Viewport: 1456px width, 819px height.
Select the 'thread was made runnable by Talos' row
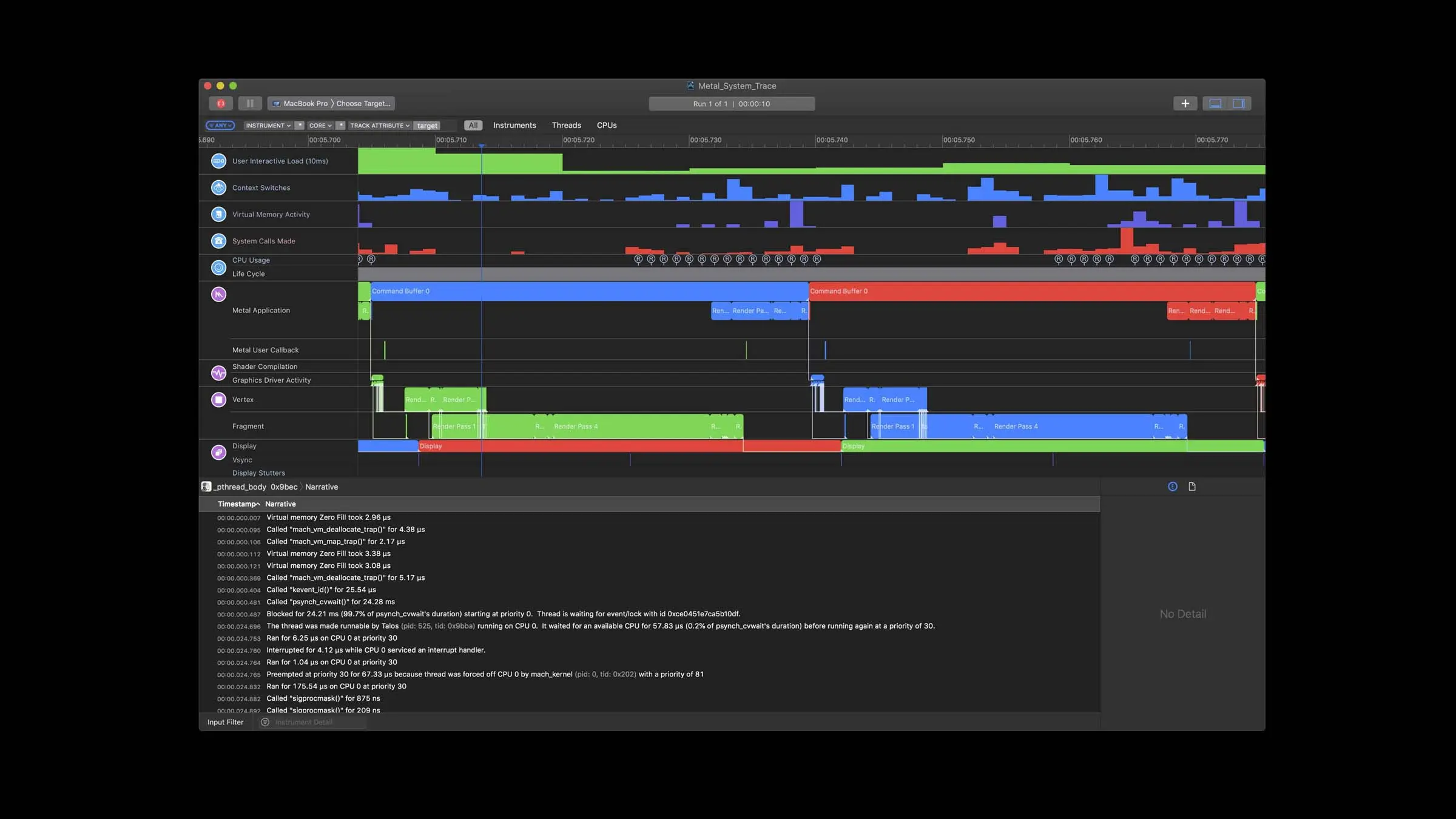pos(650,626)
